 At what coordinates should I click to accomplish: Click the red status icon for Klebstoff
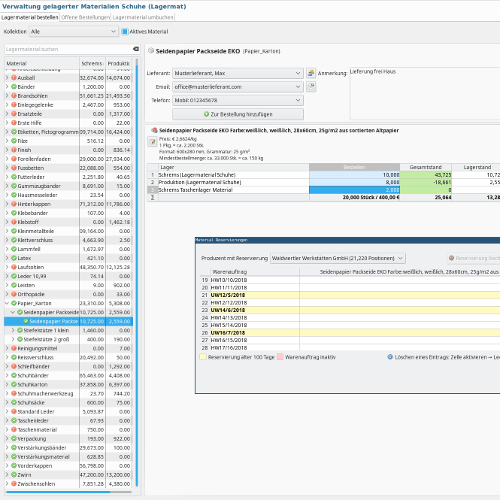tap(14, 222)
